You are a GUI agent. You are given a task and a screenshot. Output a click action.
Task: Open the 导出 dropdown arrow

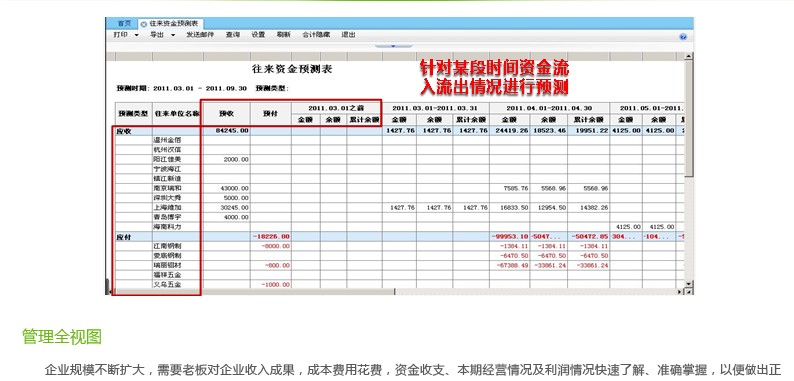point(173,35)
